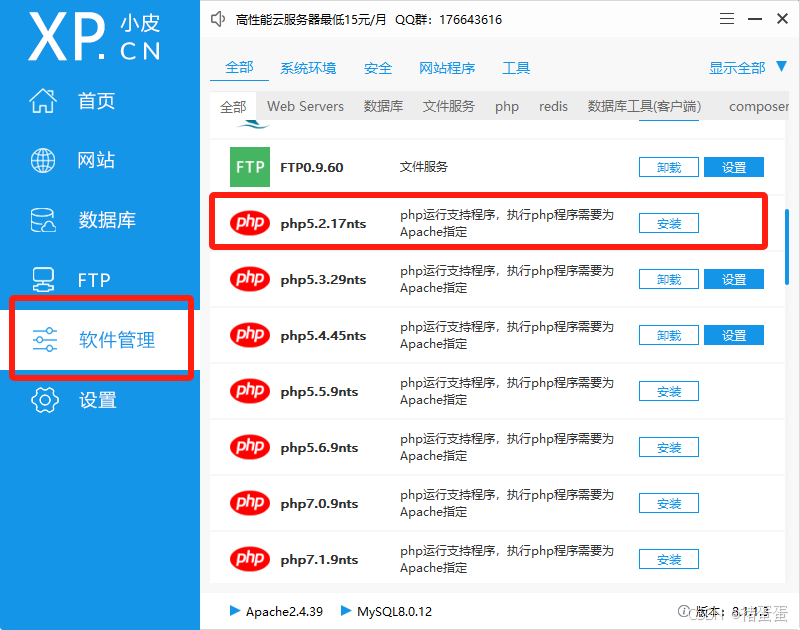The image size is (800, 630).
Task: Click the php7.1.9nts php logo
Action: tap(249, 560)
